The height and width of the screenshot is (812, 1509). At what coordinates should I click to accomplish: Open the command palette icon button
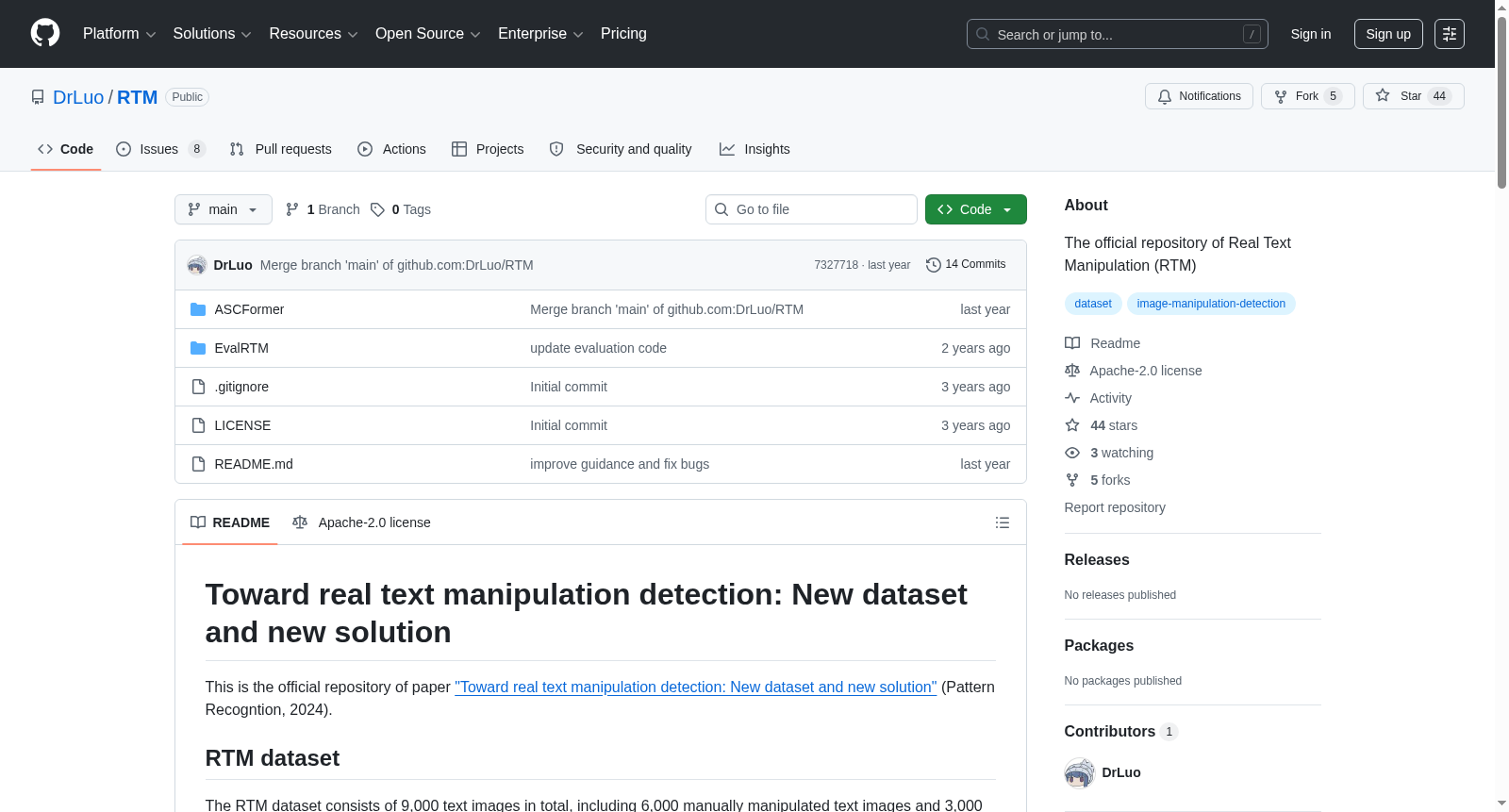pos(1449,34)
